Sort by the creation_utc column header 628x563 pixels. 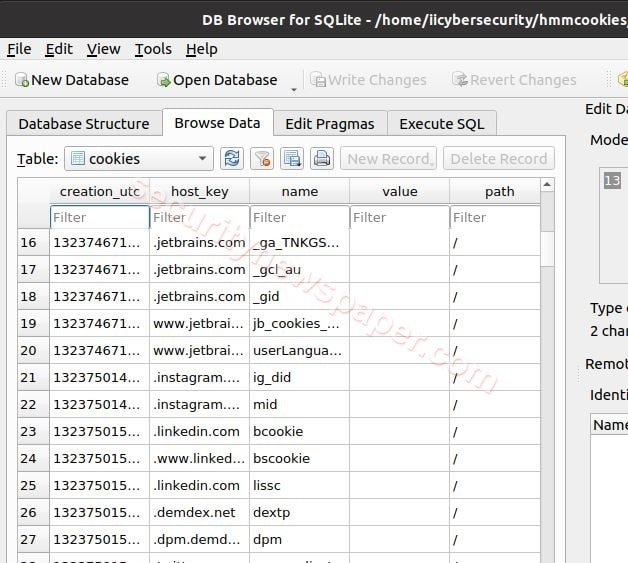[x=99, y=191]
